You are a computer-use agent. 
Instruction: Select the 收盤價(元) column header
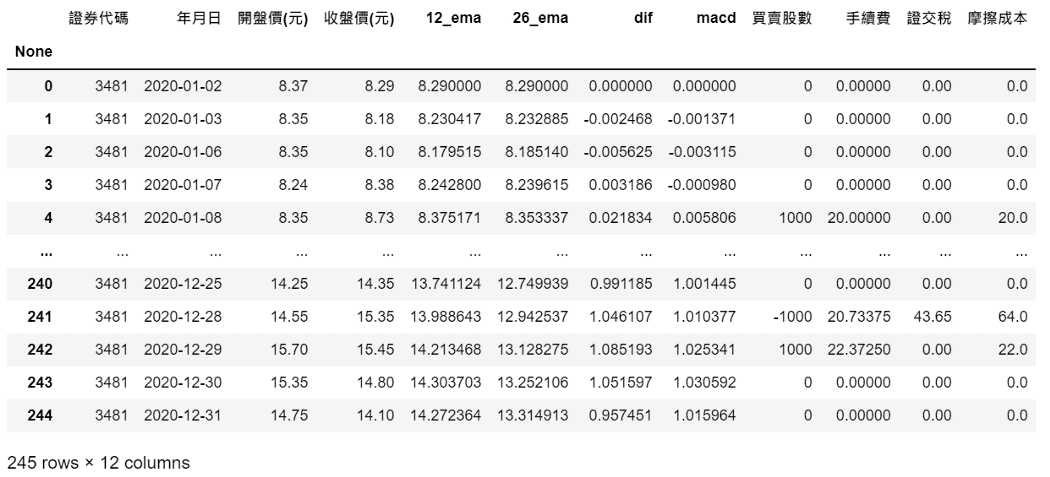click(x=359, y=19)
